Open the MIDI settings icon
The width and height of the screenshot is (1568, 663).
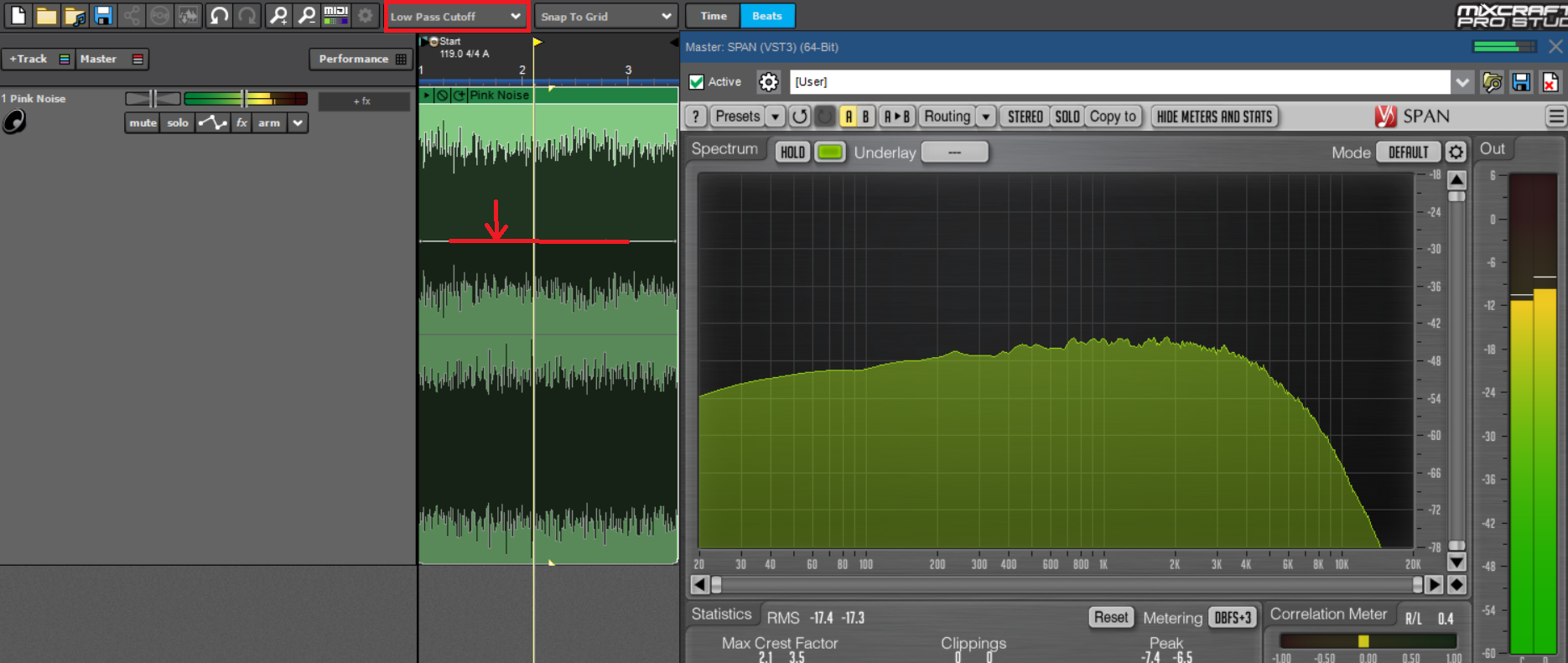[336, 15]
